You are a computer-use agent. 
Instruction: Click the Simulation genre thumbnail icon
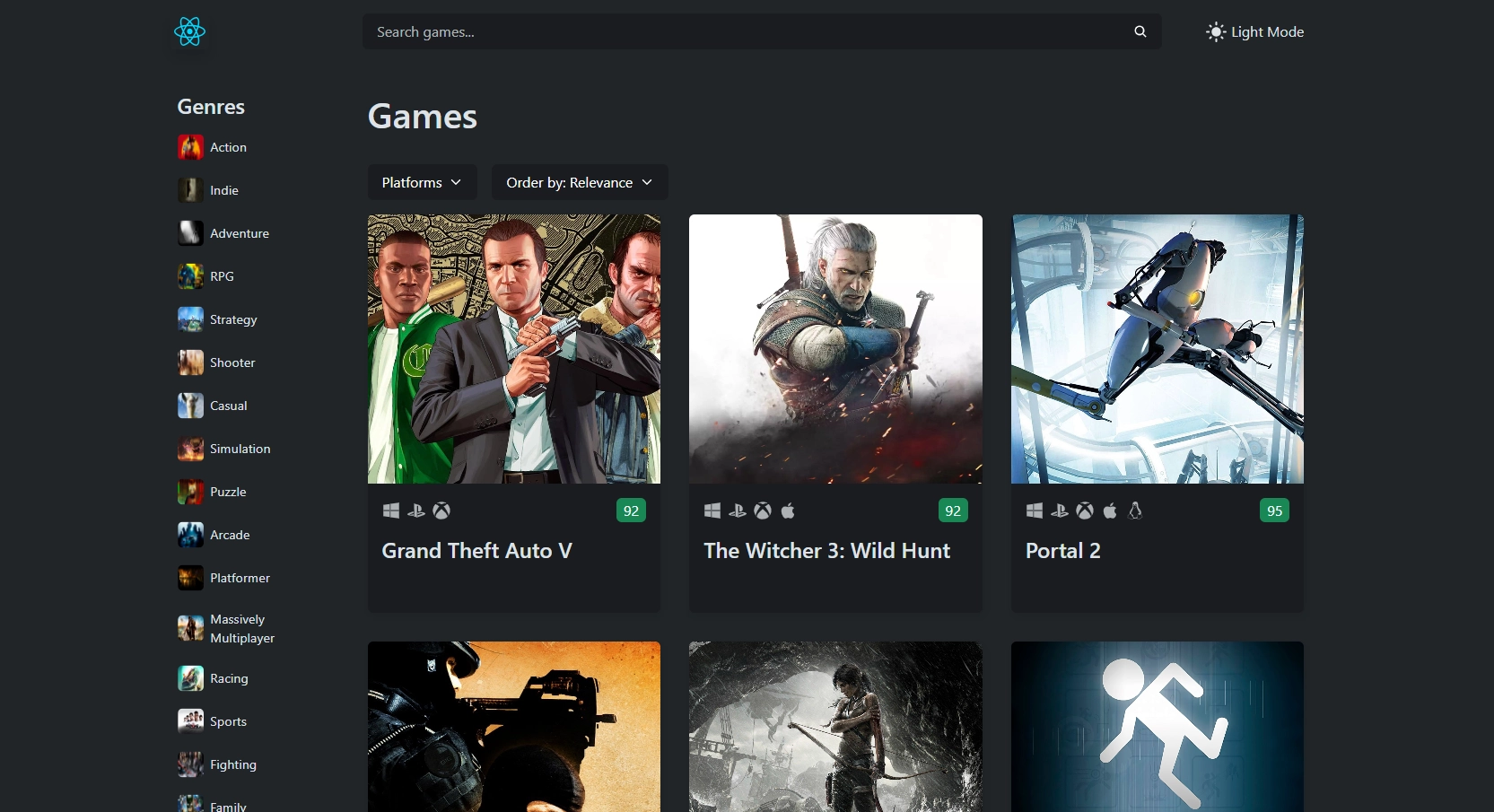click(190, 449)
